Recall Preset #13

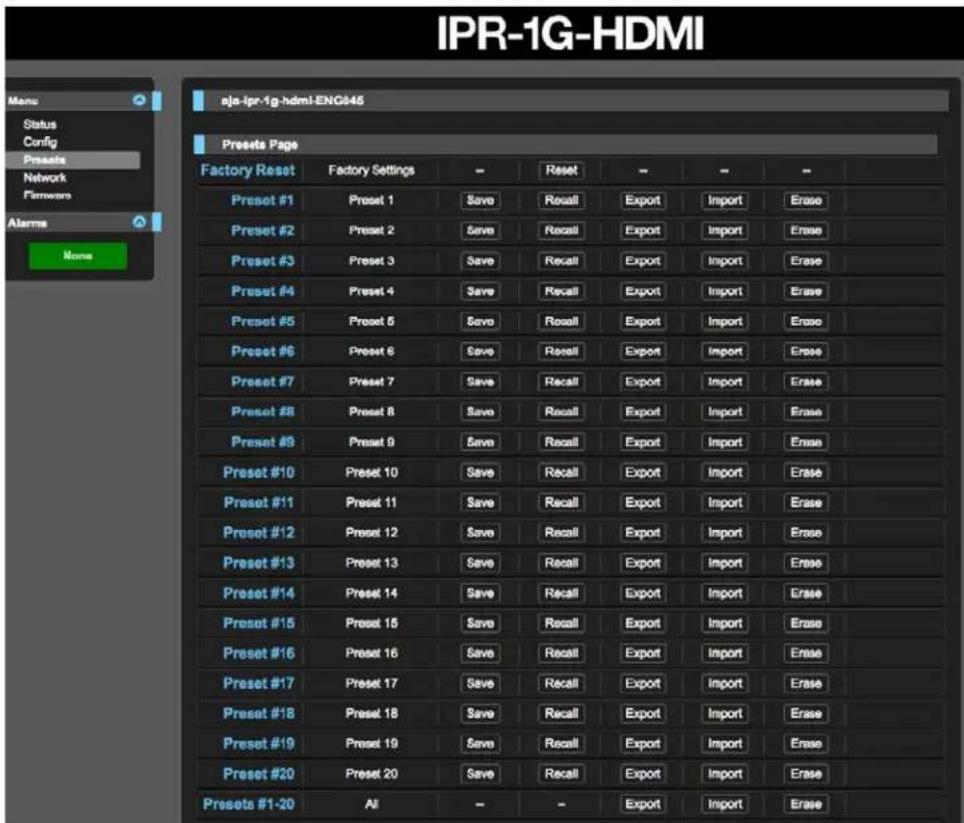click(x=561, y=562)
